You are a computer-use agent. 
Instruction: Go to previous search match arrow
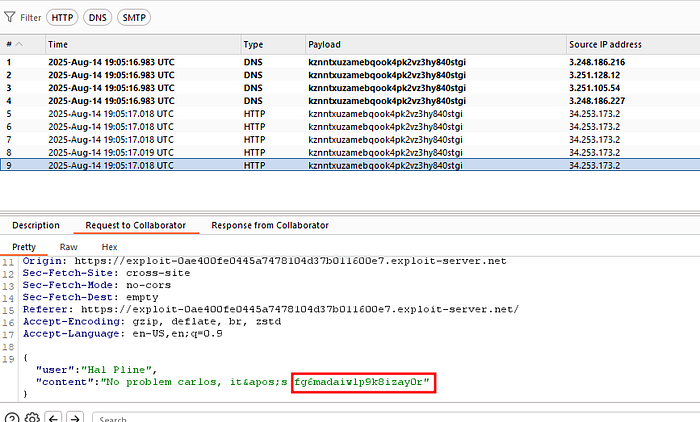point(54,418)
